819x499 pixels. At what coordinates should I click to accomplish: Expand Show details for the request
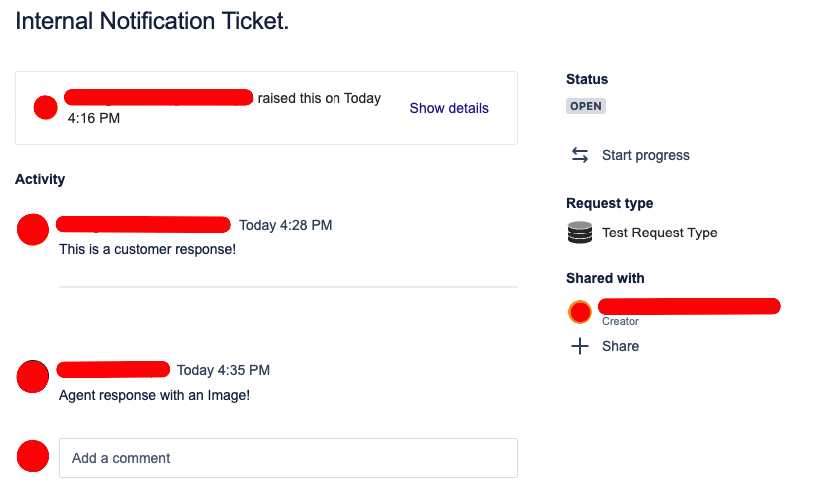tap(449, 108)
